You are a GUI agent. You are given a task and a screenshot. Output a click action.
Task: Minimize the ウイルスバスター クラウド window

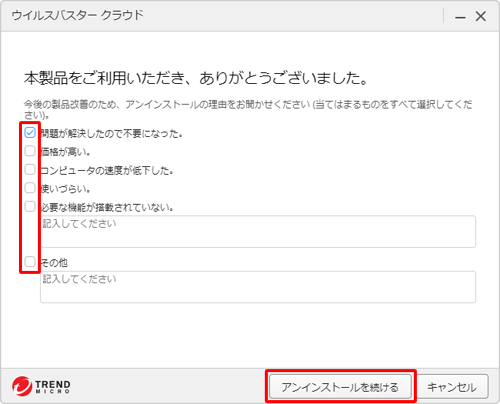[x=460, y=16]
